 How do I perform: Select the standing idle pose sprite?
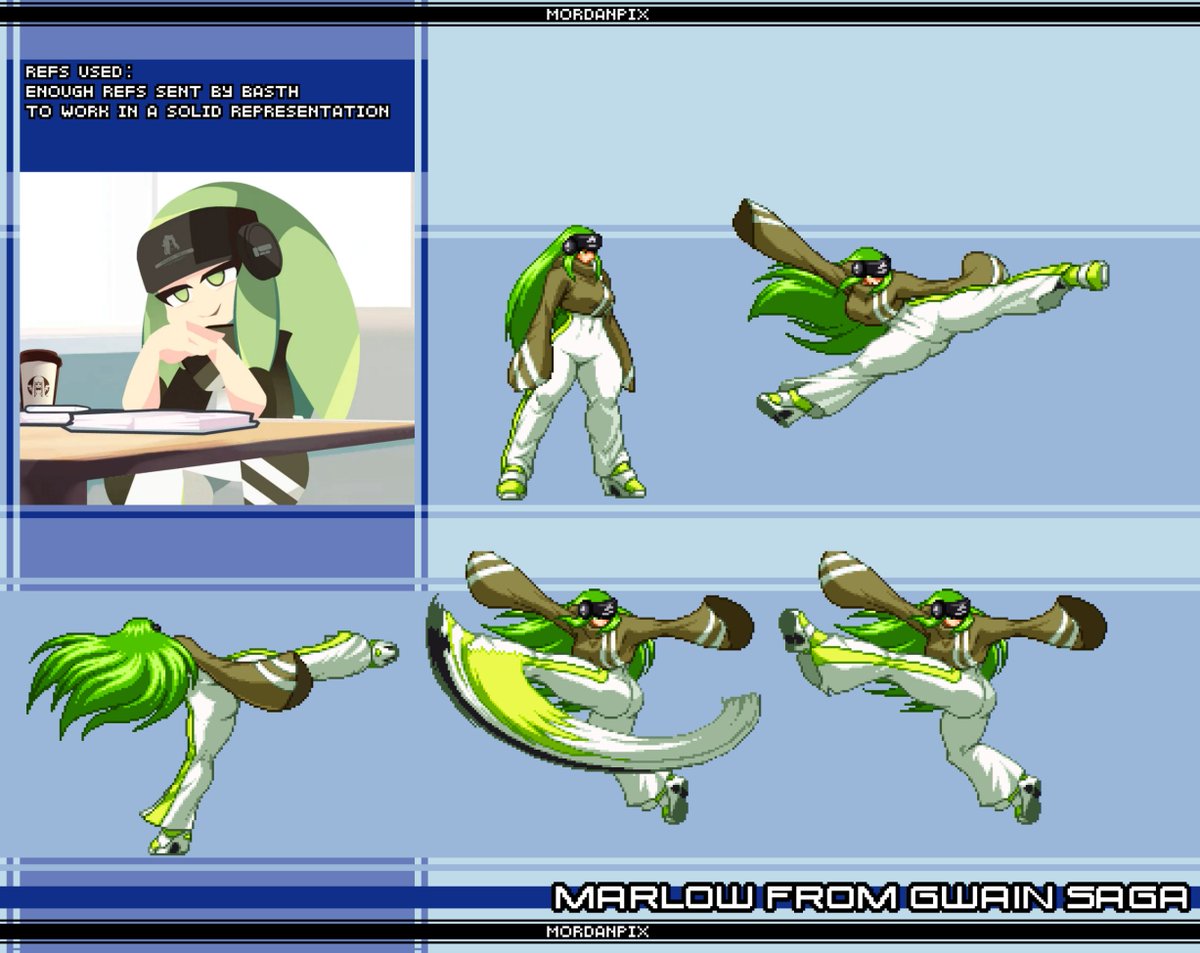(x=571, y=362)
